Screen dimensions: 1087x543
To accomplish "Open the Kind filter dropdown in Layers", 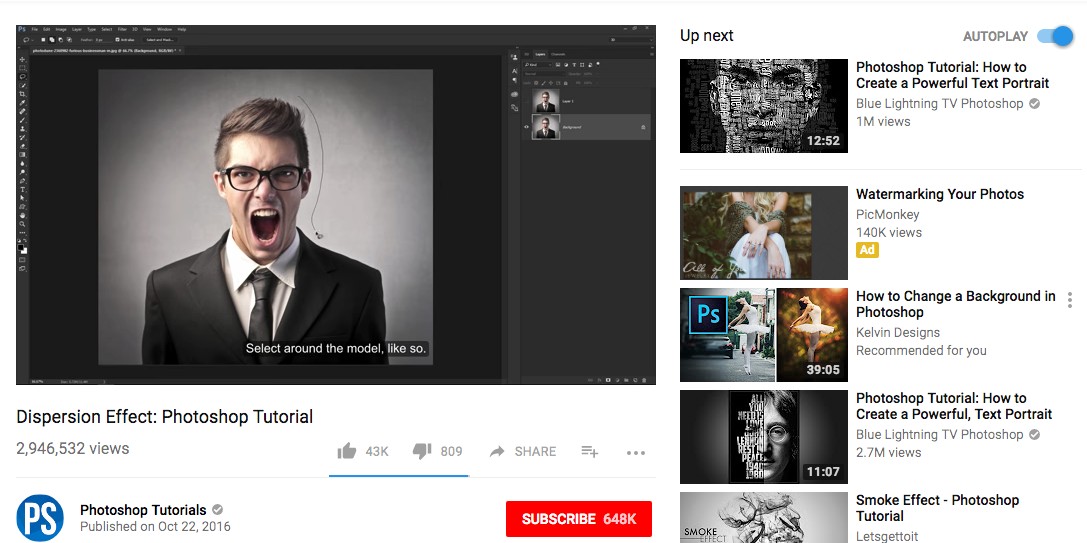I will click(538, 65).
